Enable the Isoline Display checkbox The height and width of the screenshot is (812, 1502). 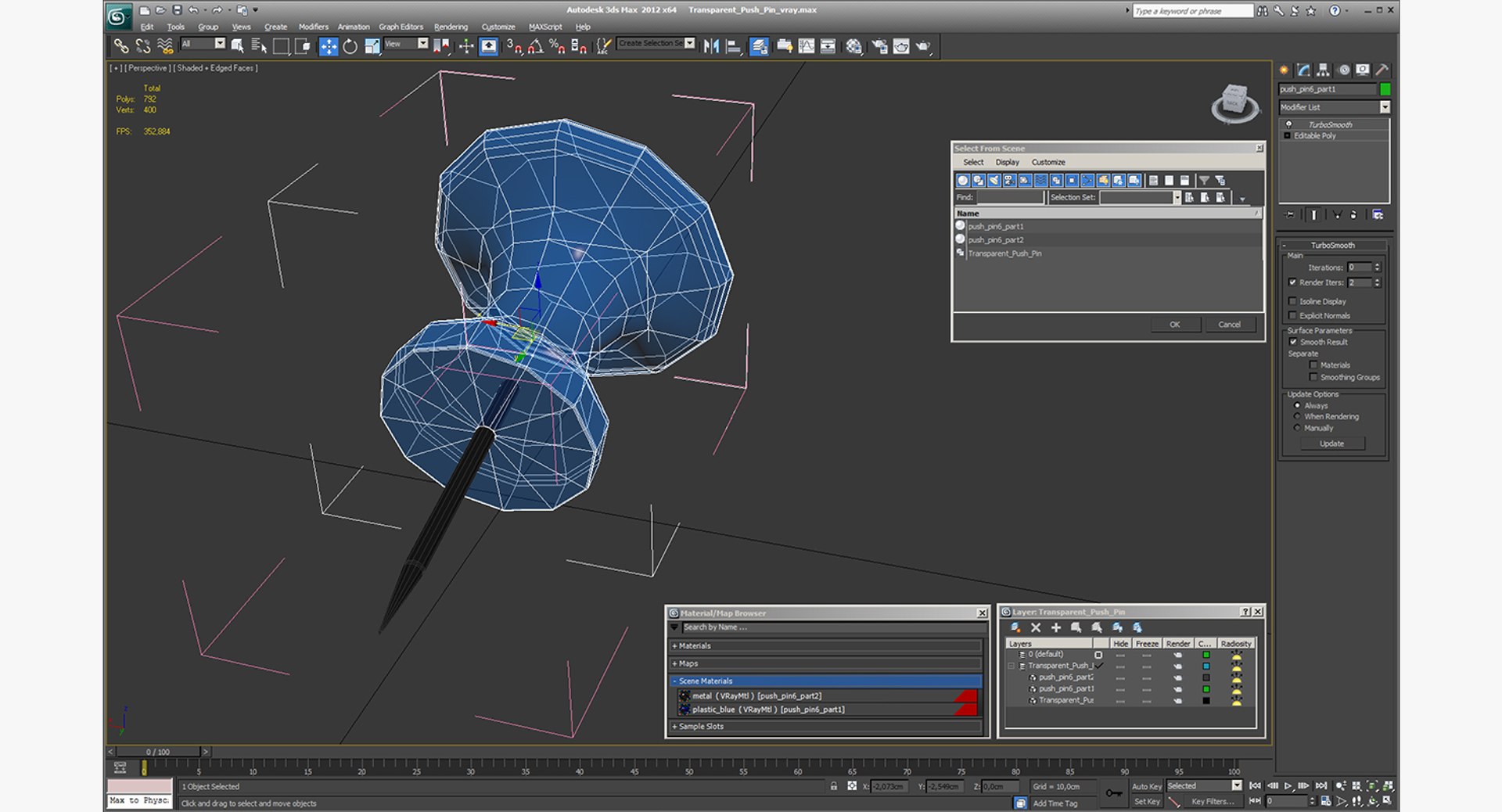(1292, 301)
